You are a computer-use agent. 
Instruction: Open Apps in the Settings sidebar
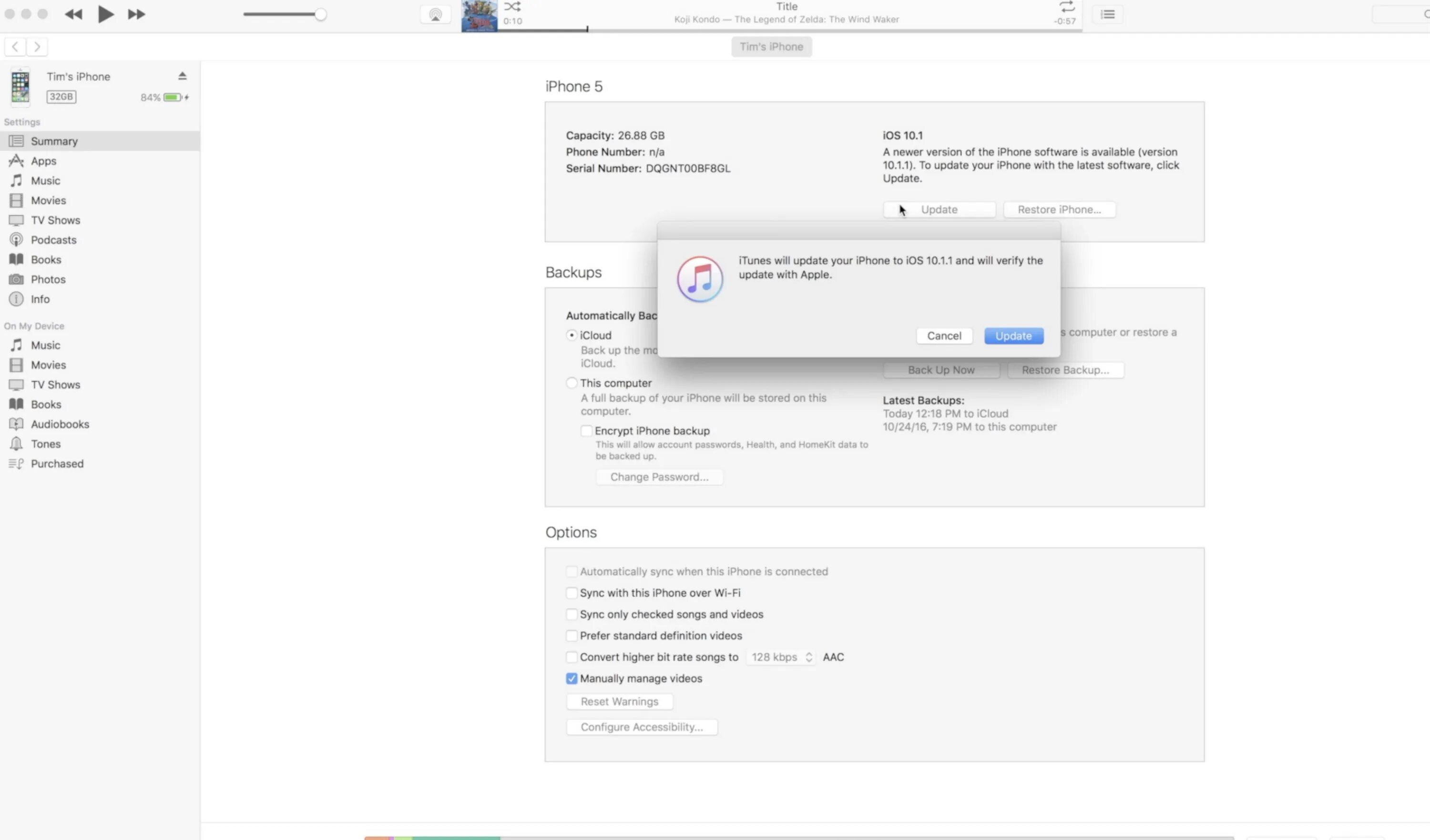43,161
